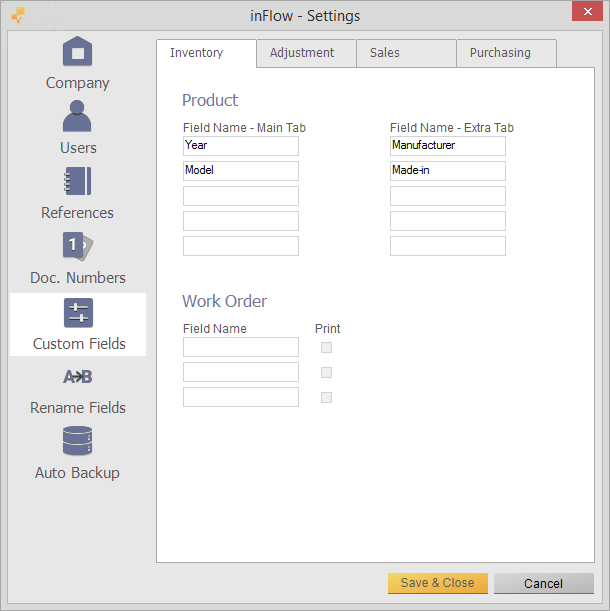The image size is (610, 611).
Task: Open the Rename Fields A→B icon
Action: (78, 377)
